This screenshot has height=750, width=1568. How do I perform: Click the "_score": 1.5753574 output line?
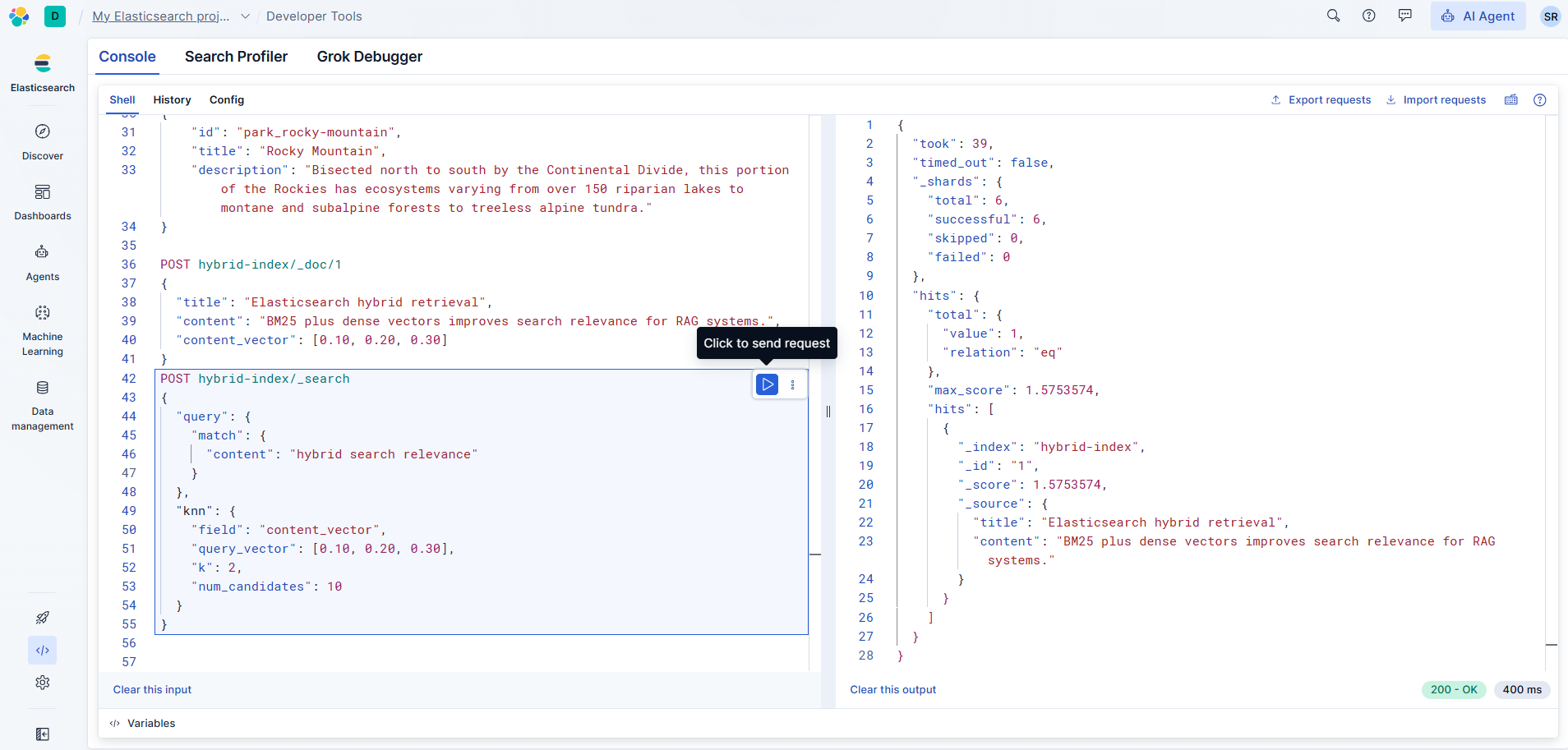click(x=1032, y=485)
